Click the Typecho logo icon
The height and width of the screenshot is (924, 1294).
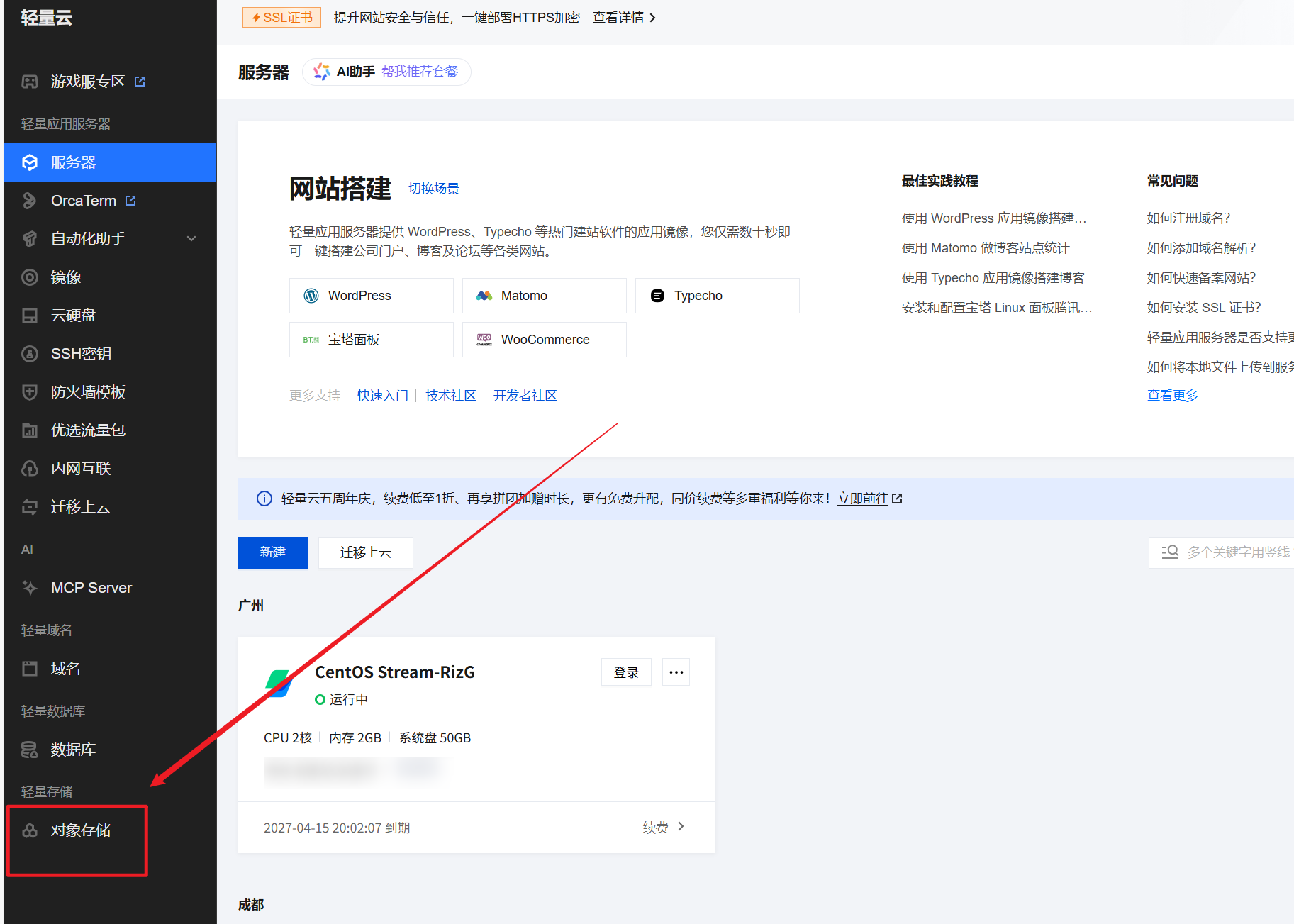(x=657, y=296)
